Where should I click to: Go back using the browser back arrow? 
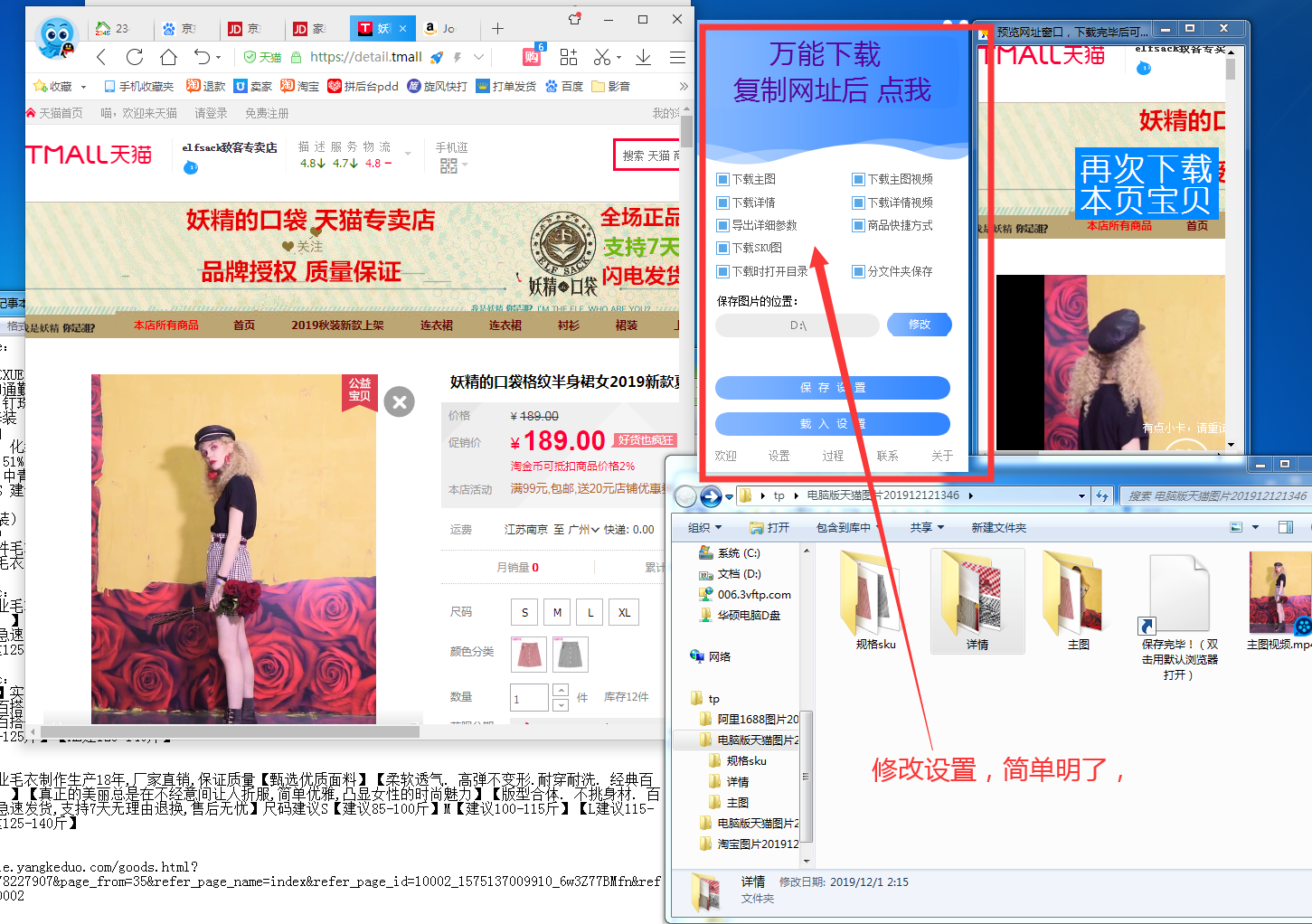point(101,57)
